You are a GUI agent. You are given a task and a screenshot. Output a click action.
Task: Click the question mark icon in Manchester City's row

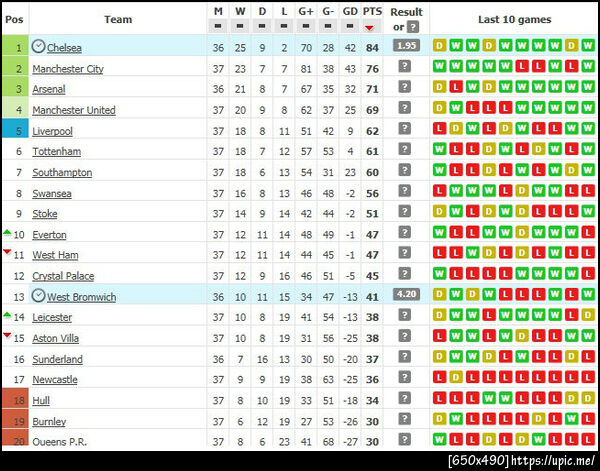[405, 67]
